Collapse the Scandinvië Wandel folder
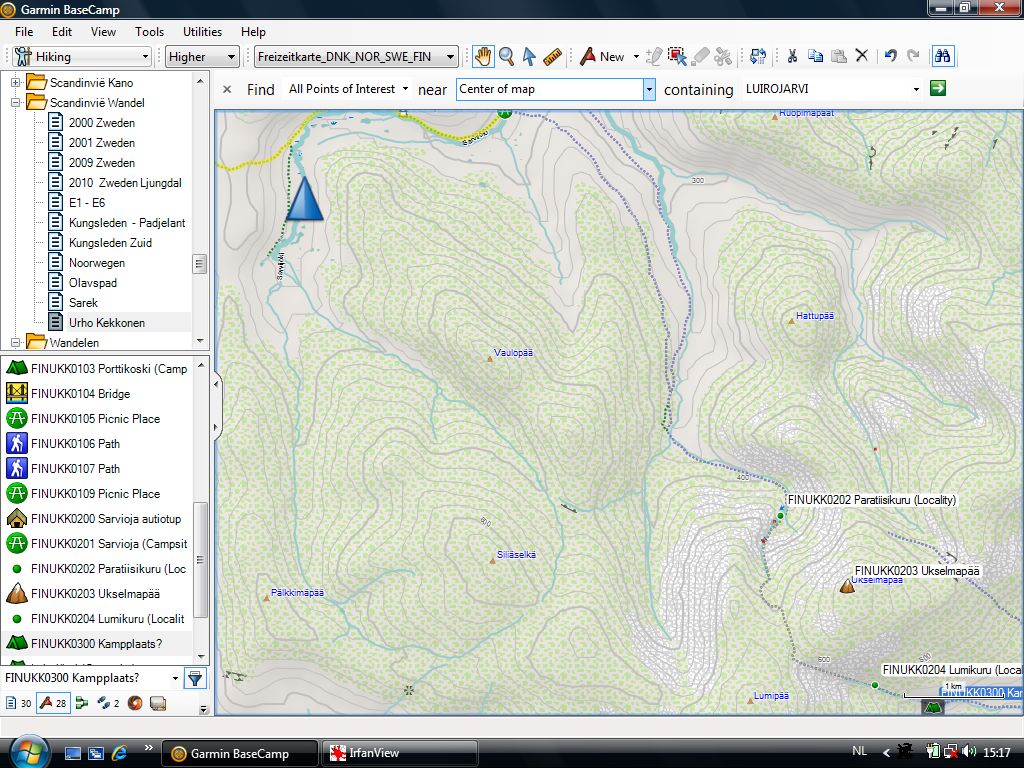The height and width of the screenshot is (768, 1024). click(16, 102)
